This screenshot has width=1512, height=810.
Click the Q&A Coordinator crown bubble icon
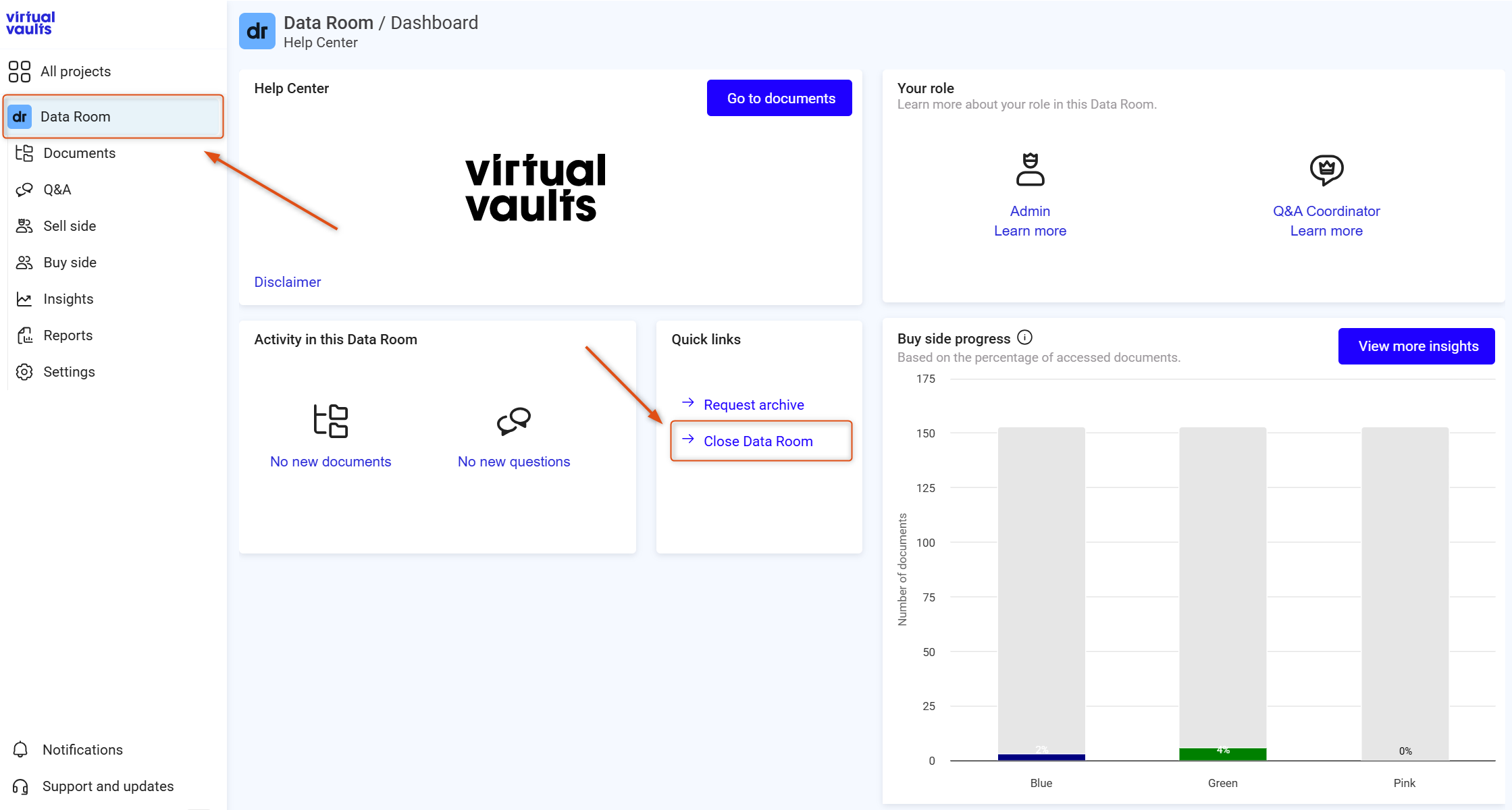point(1326,170)
